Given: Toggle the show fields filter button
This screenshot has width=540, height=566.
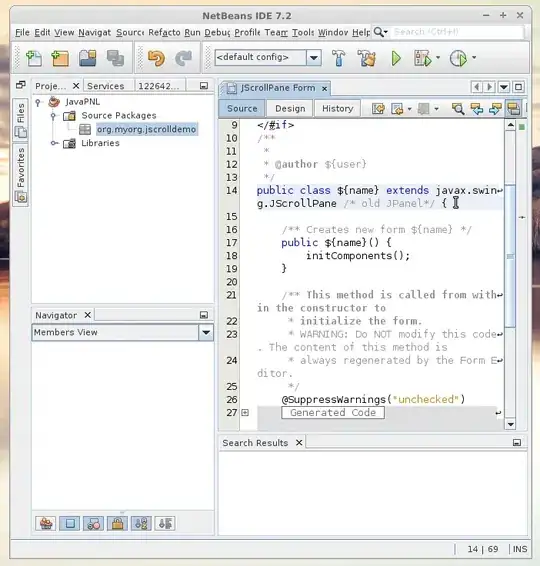Looking at the screenshot, I should [x=70, y=523].
